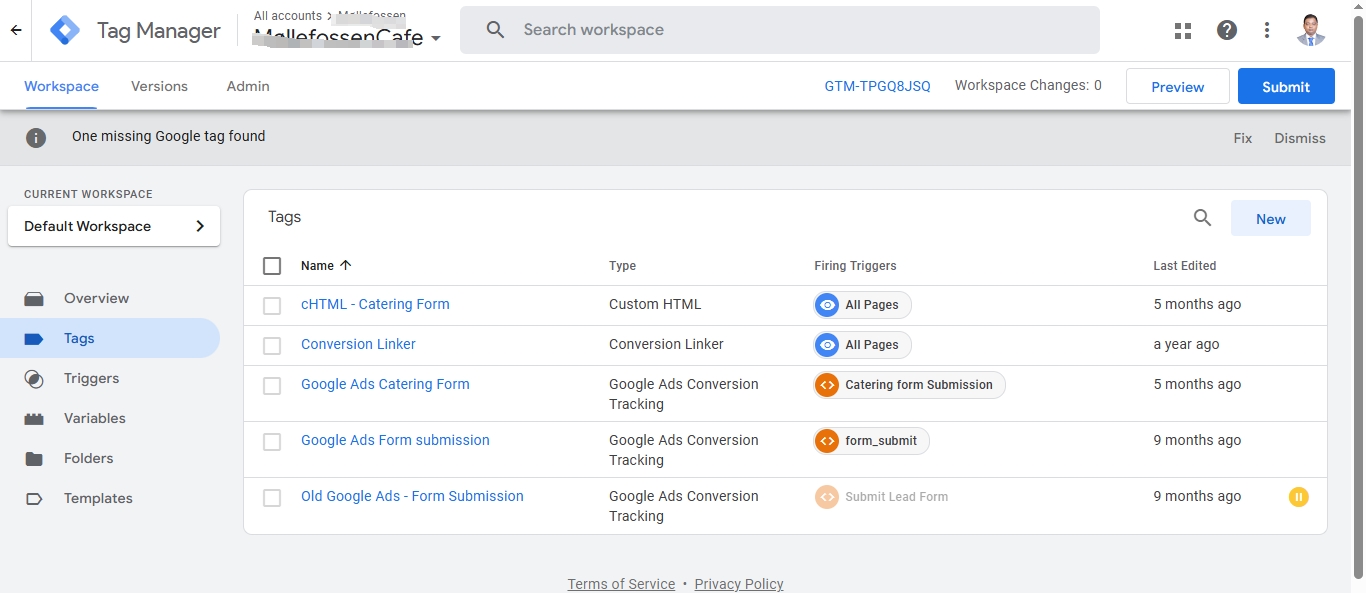Check the Conversion Linker row checkbox

272,345
